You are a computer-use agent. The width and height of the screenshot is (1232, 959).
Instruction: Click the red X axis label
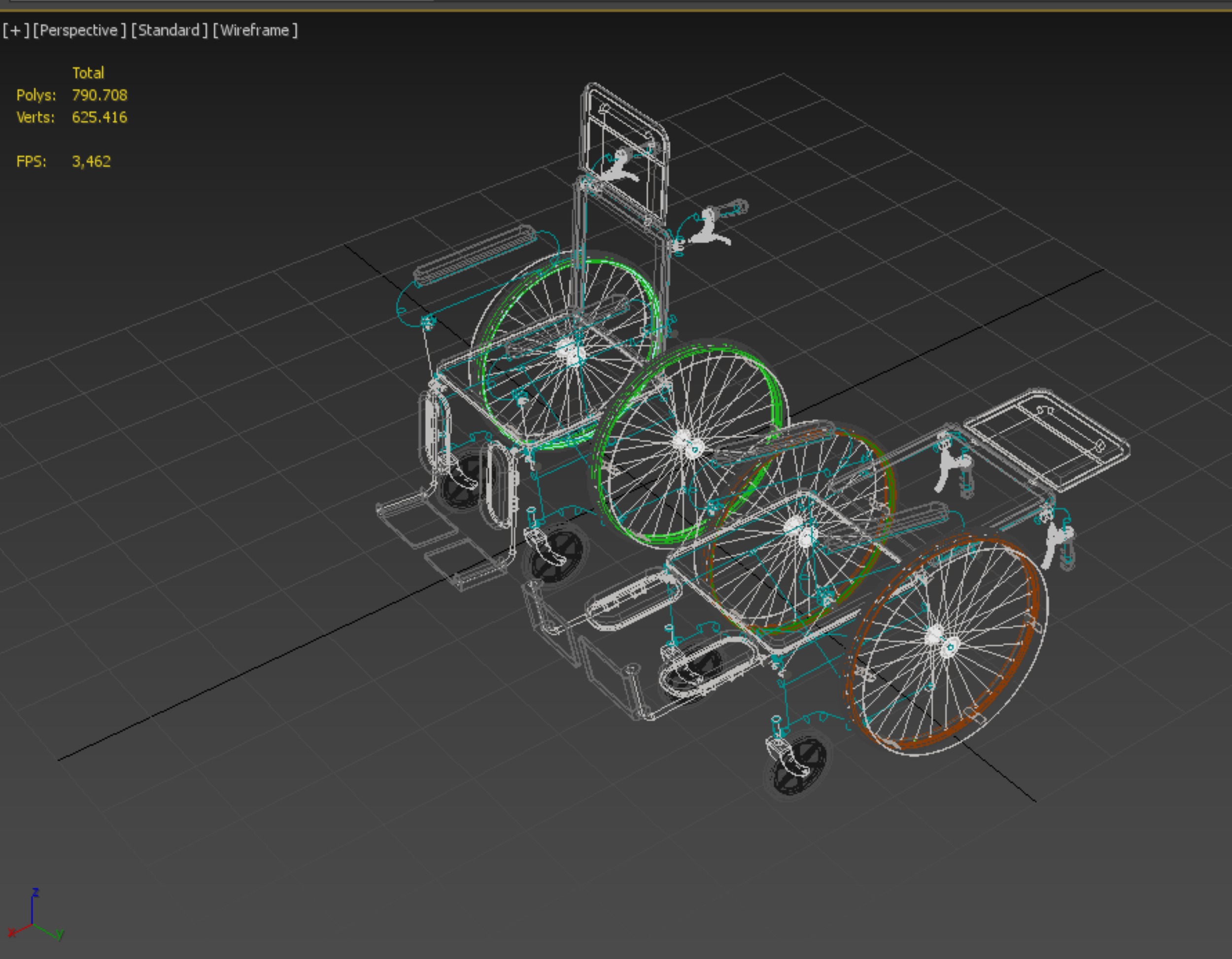[11, 932]
